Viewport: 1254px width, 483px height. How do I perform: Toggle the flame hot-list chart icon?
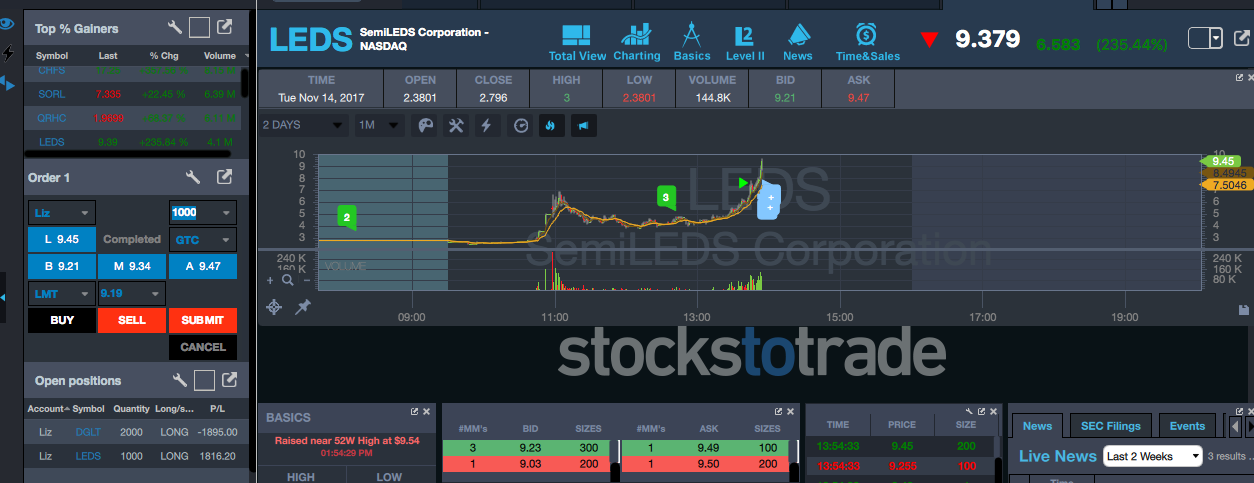(550, 125)
